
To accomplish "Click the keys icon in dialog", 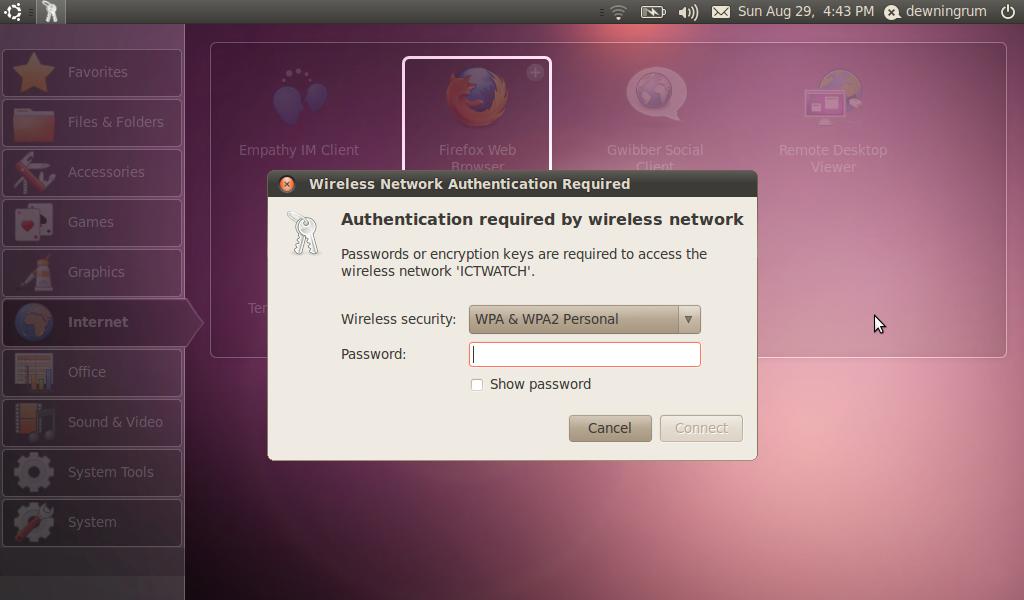I will tap(304, 233).
